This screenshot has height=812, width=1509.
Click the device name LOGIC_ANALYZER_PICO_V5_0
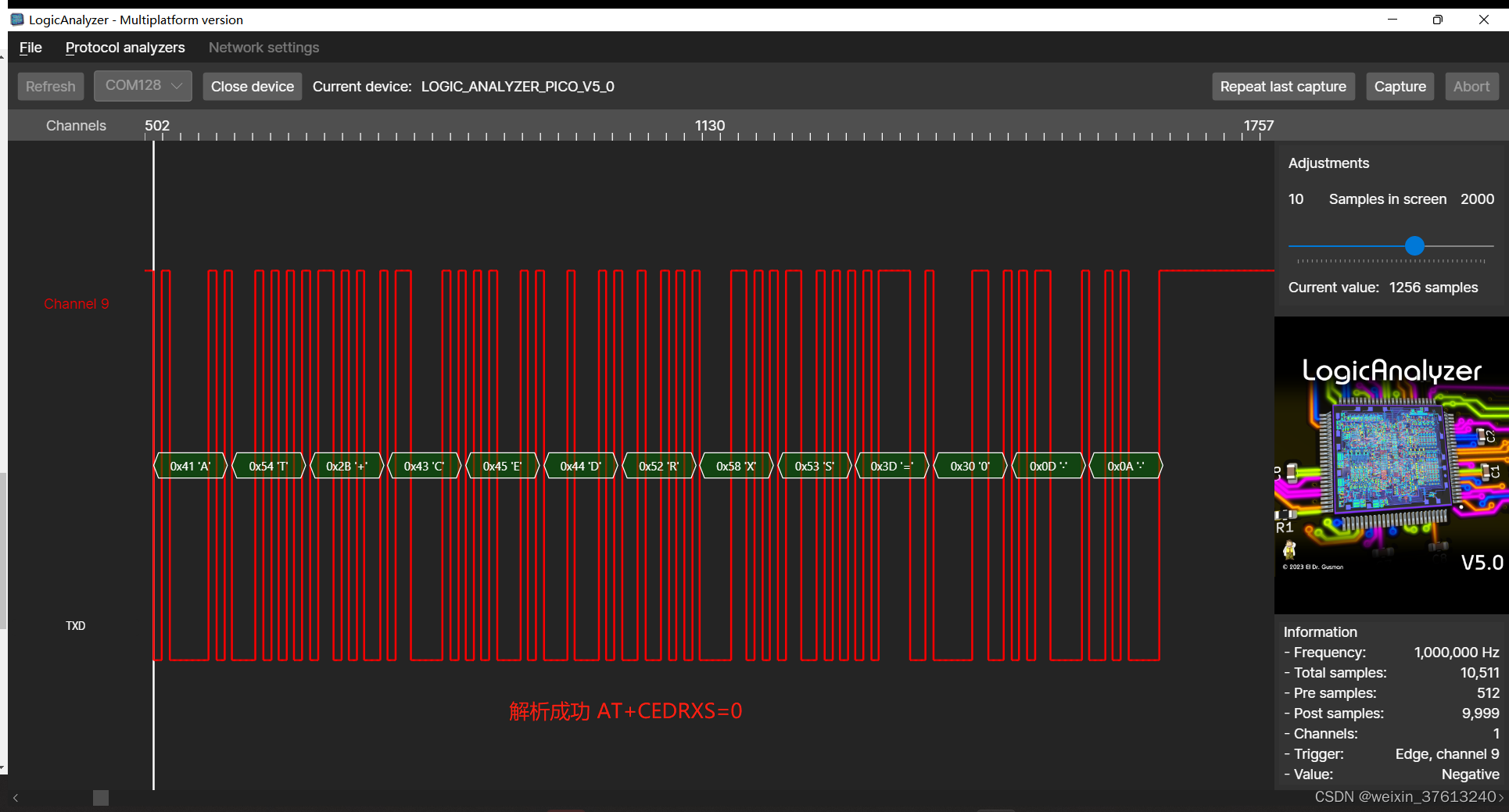click(518, 87)
